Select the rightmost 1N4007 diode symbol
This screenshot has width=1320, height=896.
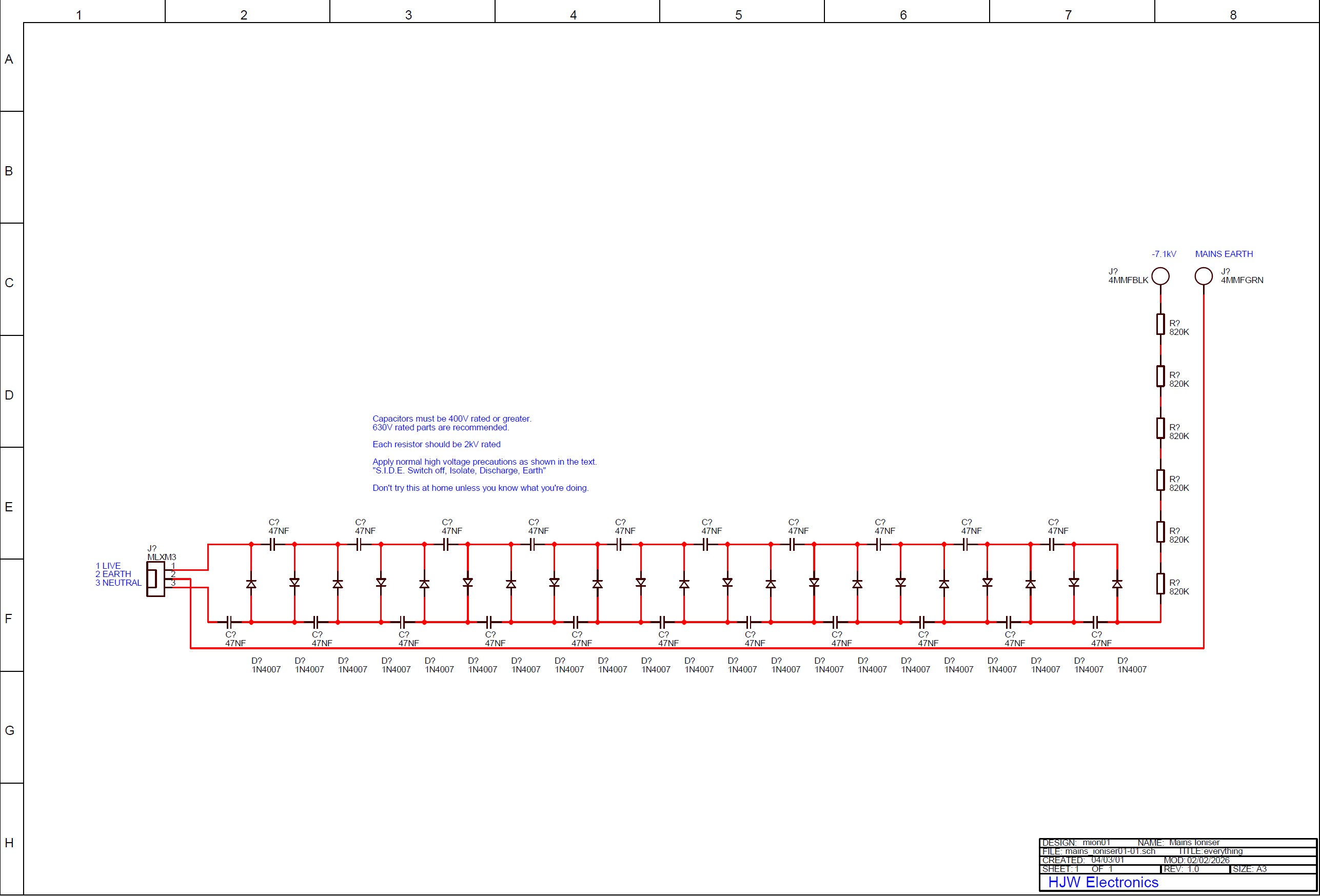point(1117,584)
